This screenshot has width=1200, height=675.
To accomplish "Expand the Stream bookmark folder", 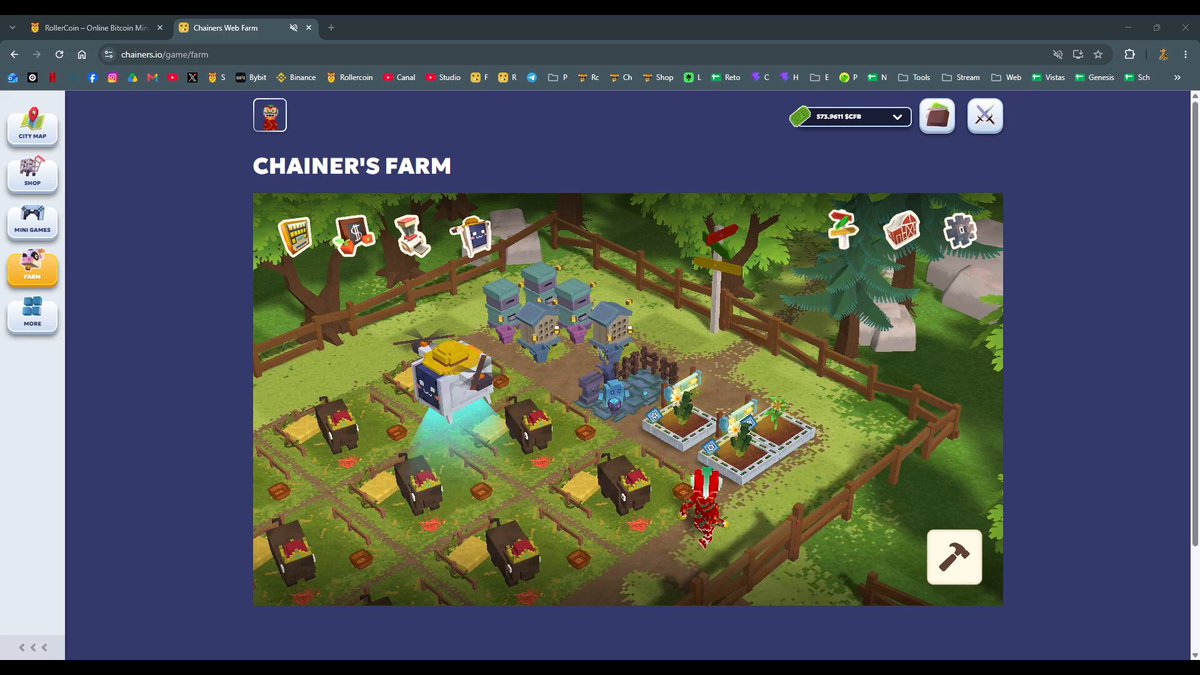I will click(960, 77).
